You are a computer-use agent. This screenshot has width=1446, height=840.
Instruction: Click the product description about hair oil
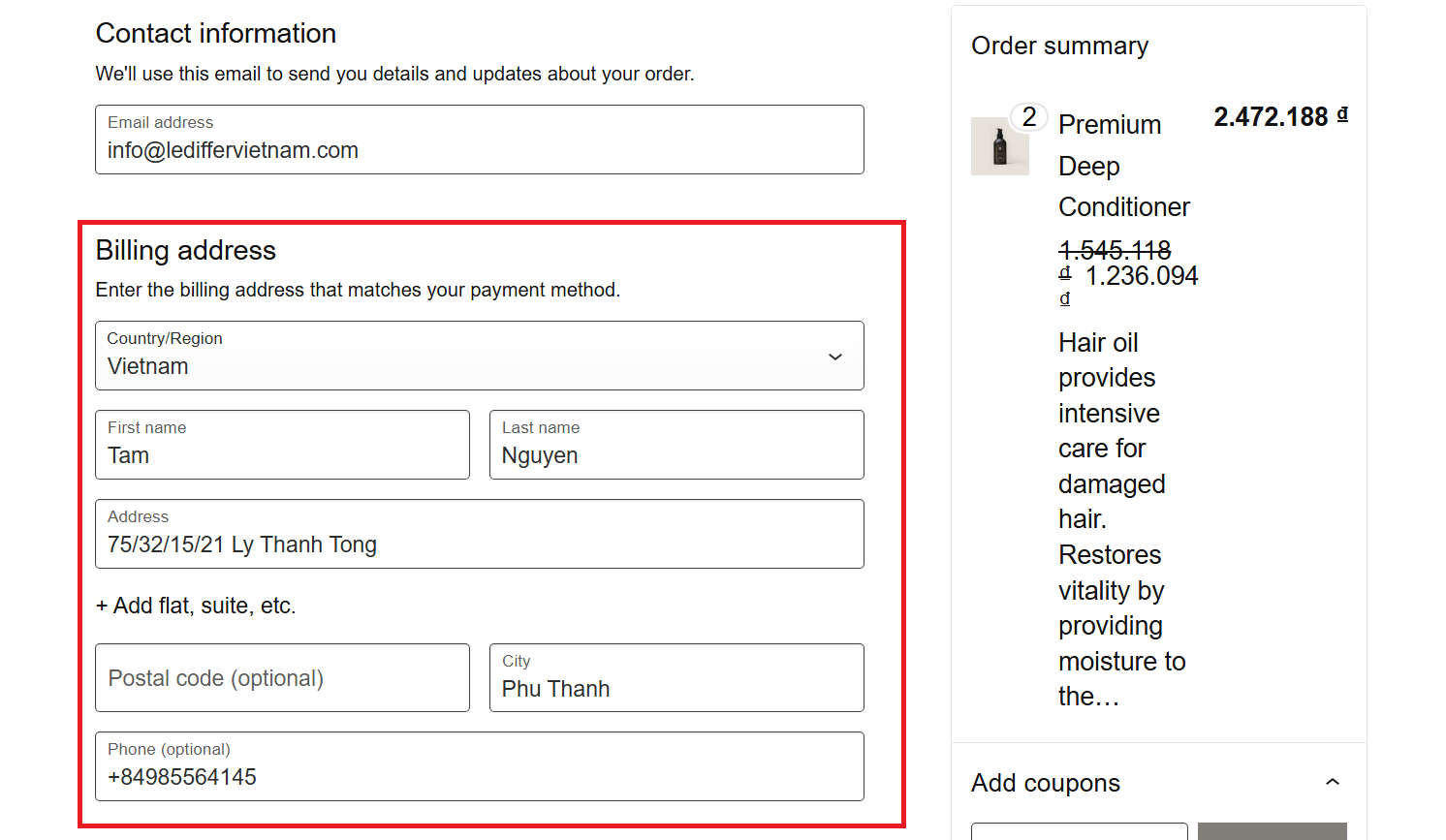[1120, 519]
